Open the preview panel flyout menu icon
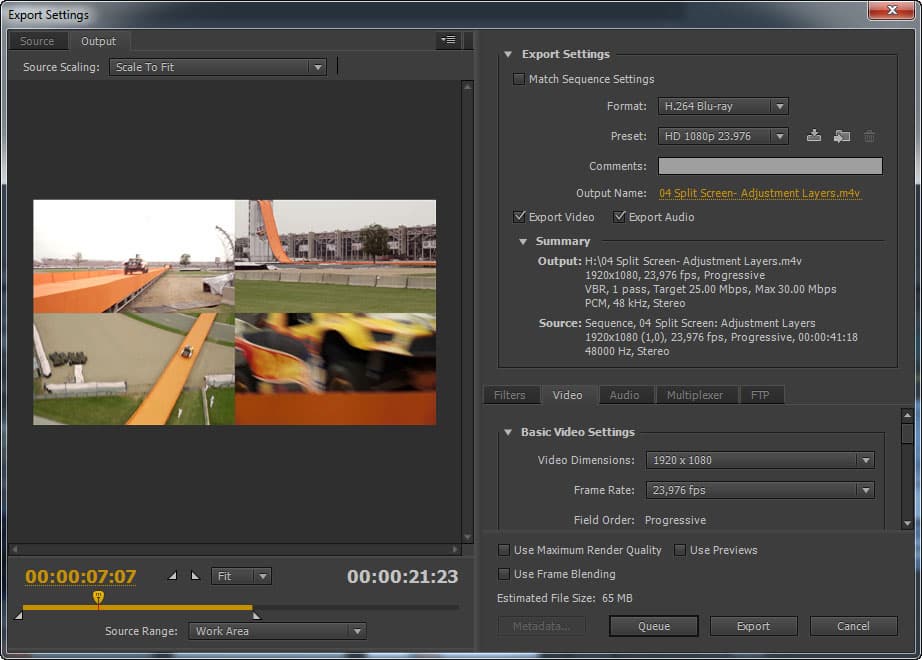 pos(447,40)
